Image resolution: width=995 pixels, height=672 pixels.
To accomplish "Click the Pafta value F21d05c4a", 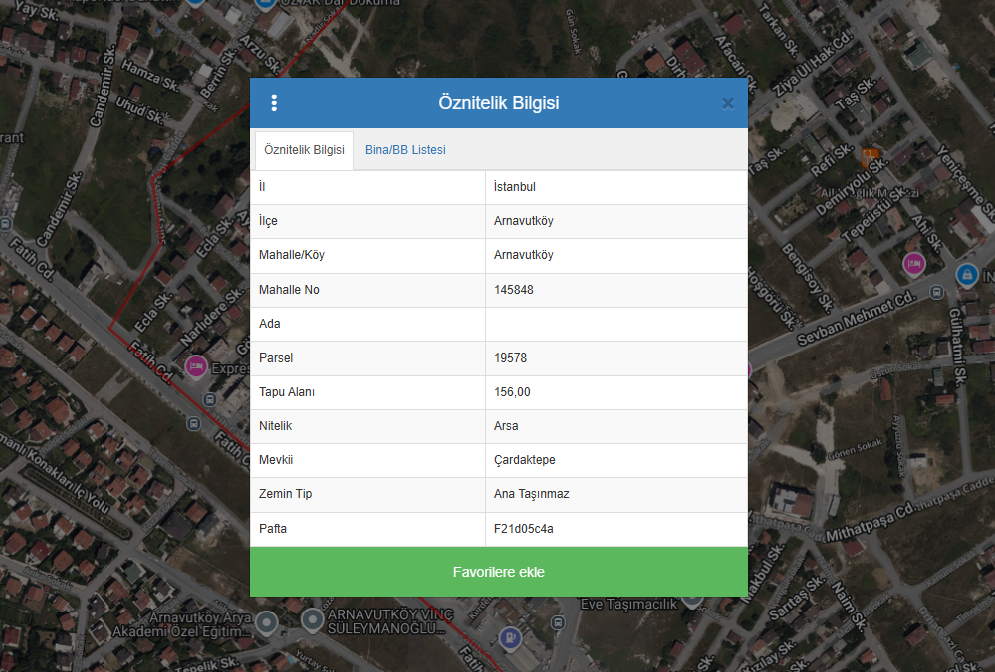I will click(523, 529).
